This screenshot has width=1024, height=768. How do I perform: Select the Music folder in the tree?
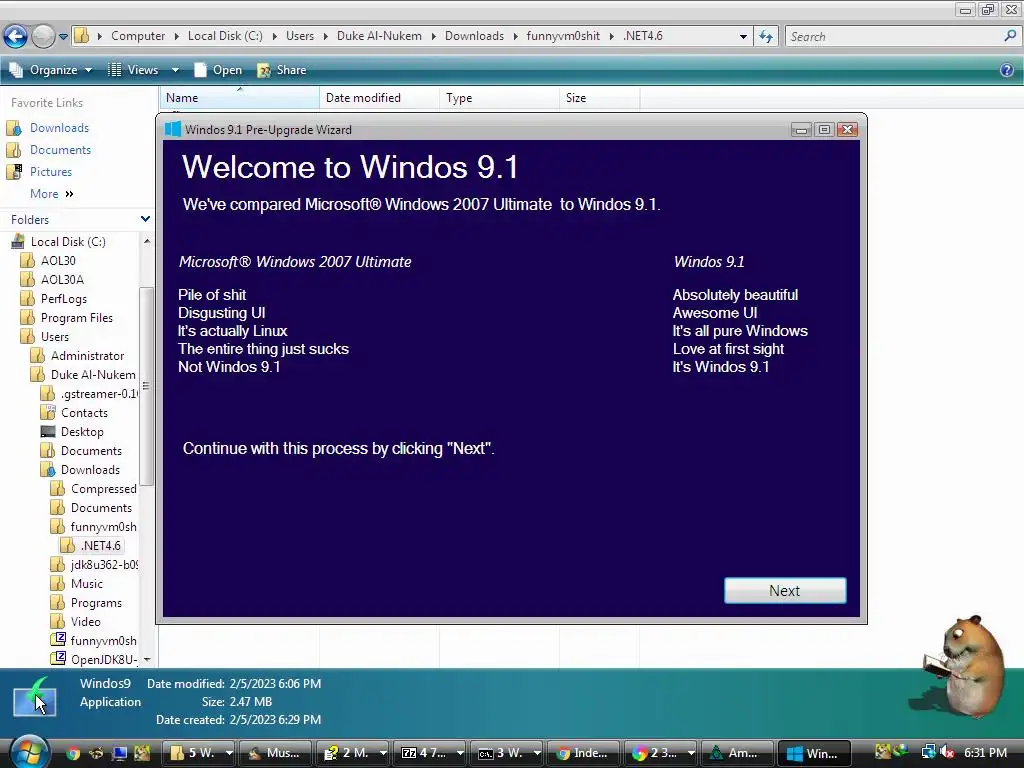pyautogui.click(x=86, y=583)
